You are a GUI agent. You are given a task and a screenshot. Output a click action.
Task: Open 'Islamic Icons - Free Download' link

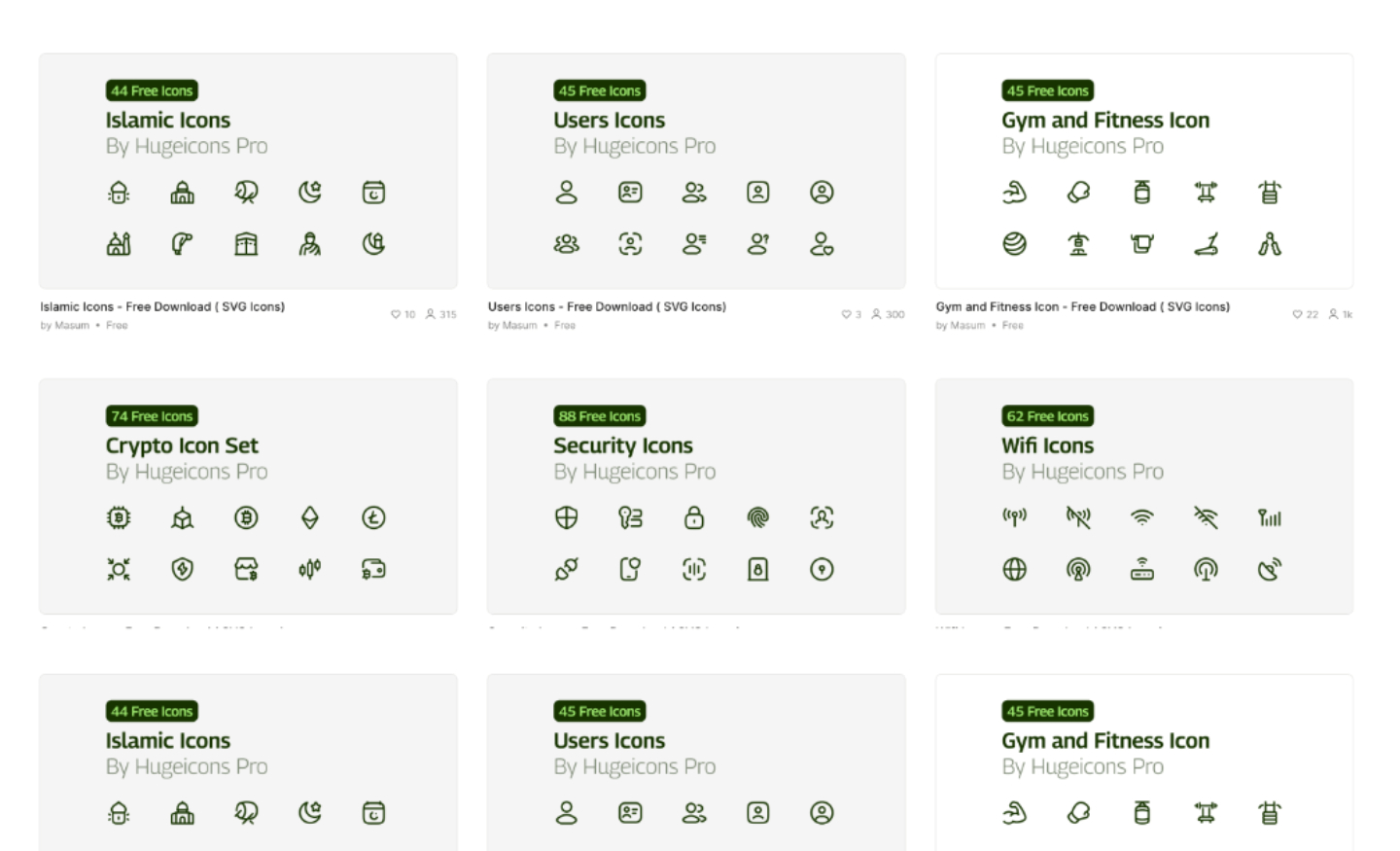pyautogui.click(x=162, y=306)
